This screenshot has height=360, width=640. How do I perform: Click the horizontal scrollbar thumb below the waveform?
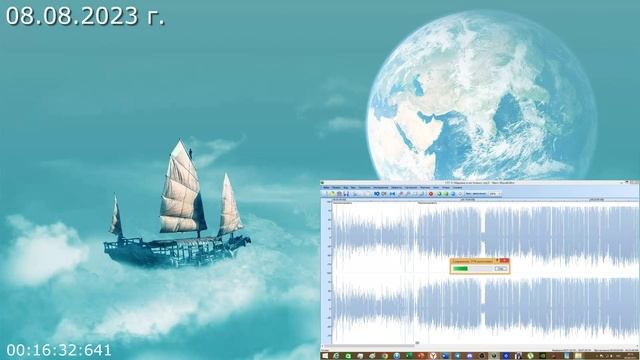point(369,346)
